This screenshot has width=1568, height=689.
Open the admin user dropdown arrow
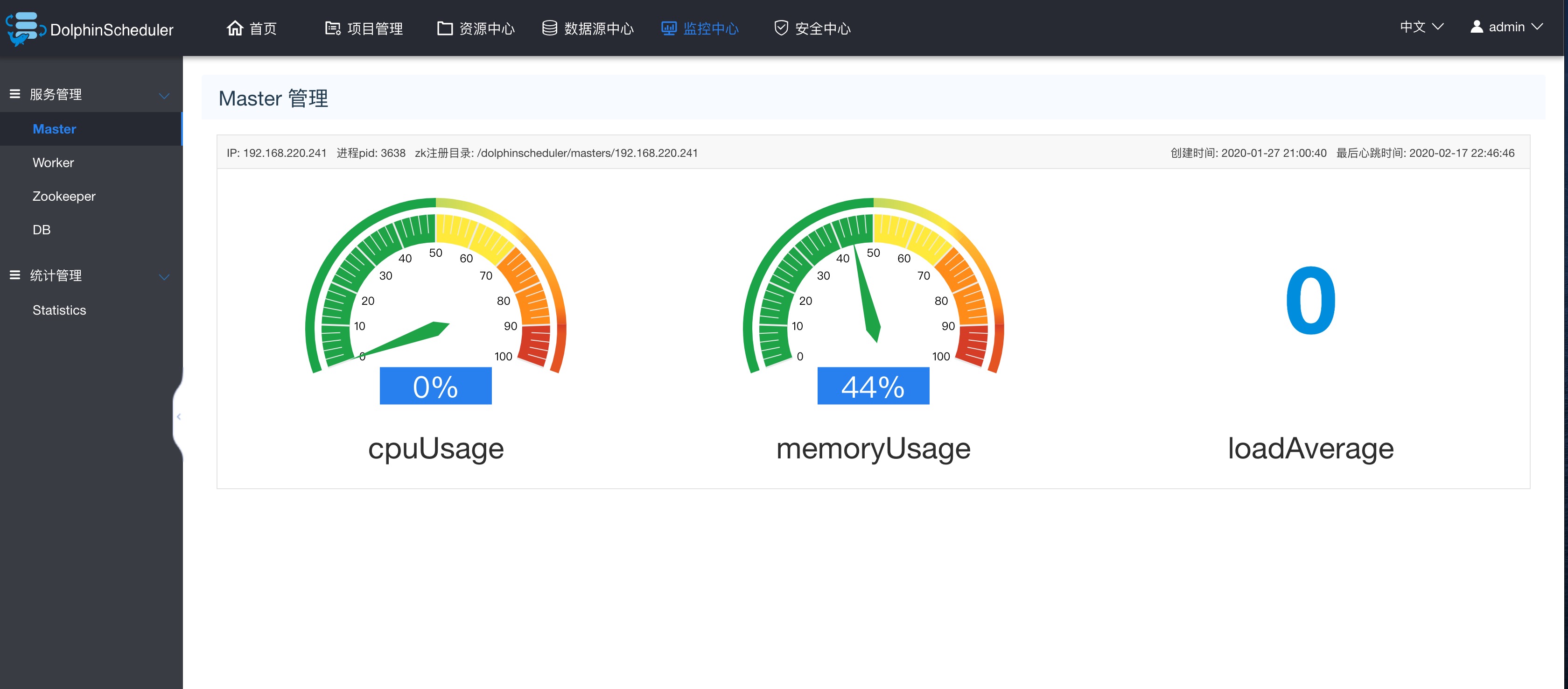pos(1537,27)
